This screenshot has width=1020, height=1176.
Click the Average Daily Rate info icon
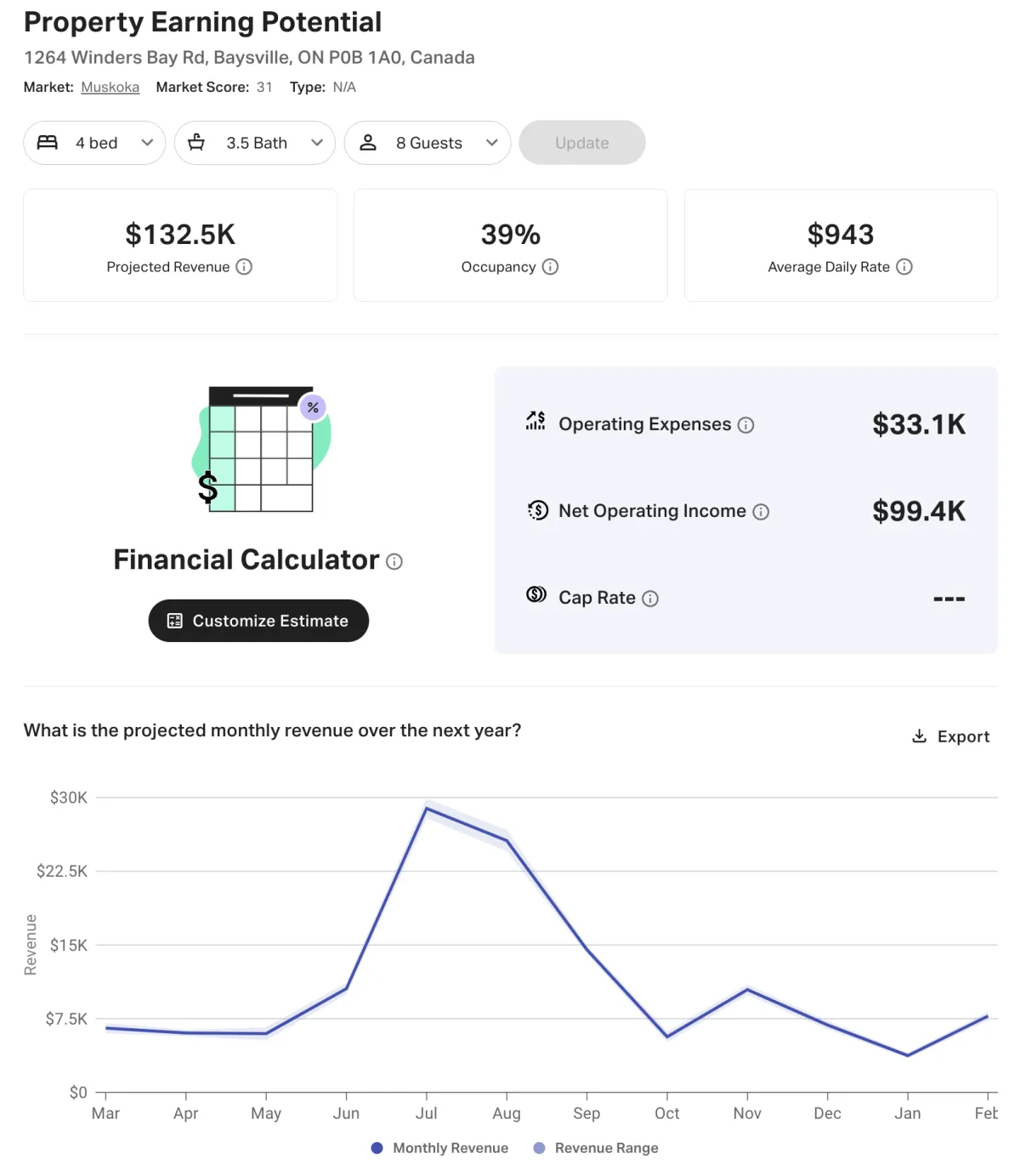pos(904,267)
